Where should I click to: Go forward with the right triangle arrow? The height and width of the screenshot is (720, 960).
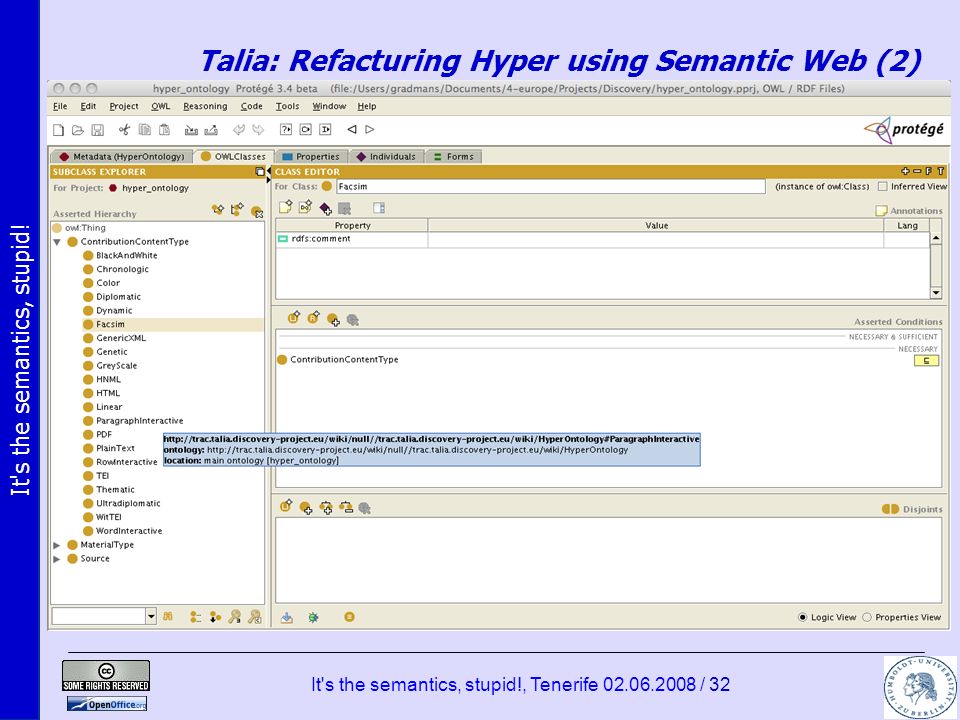(370, 130)
